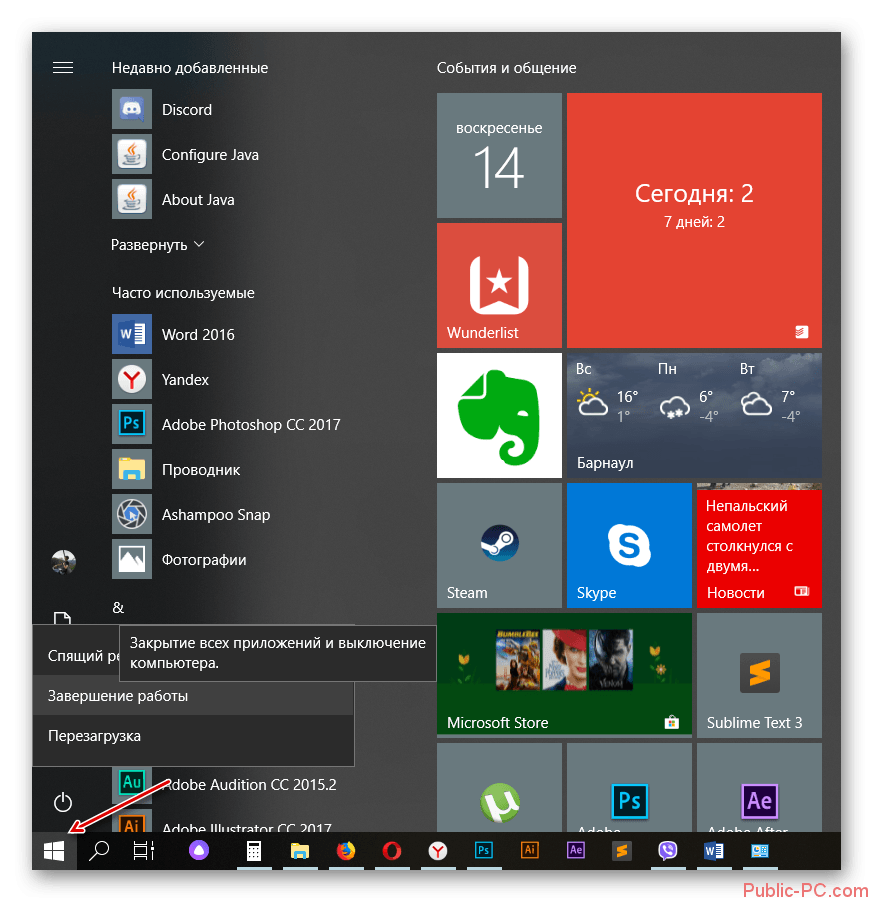Choose Перезагрузка in the power menu
Viewport: 873px width, 902px height.
point(94,736)
